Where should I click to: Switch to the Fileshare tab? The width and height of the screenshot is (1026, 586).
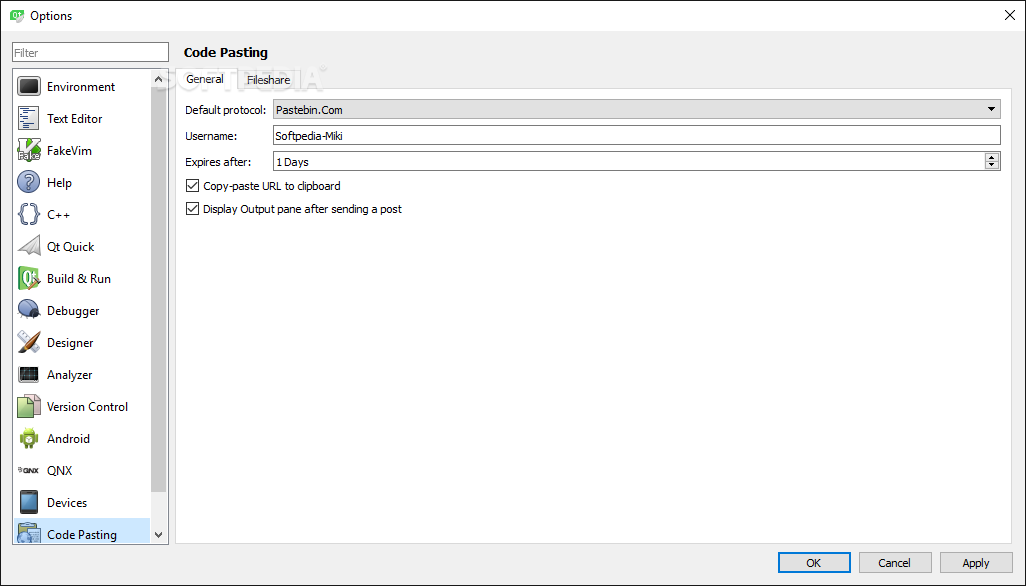(268, 80)
